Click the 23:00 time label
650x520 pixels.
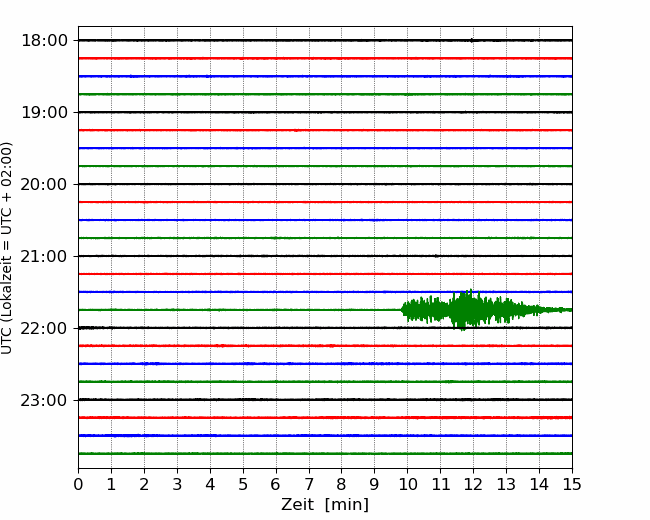click(44, 400)
